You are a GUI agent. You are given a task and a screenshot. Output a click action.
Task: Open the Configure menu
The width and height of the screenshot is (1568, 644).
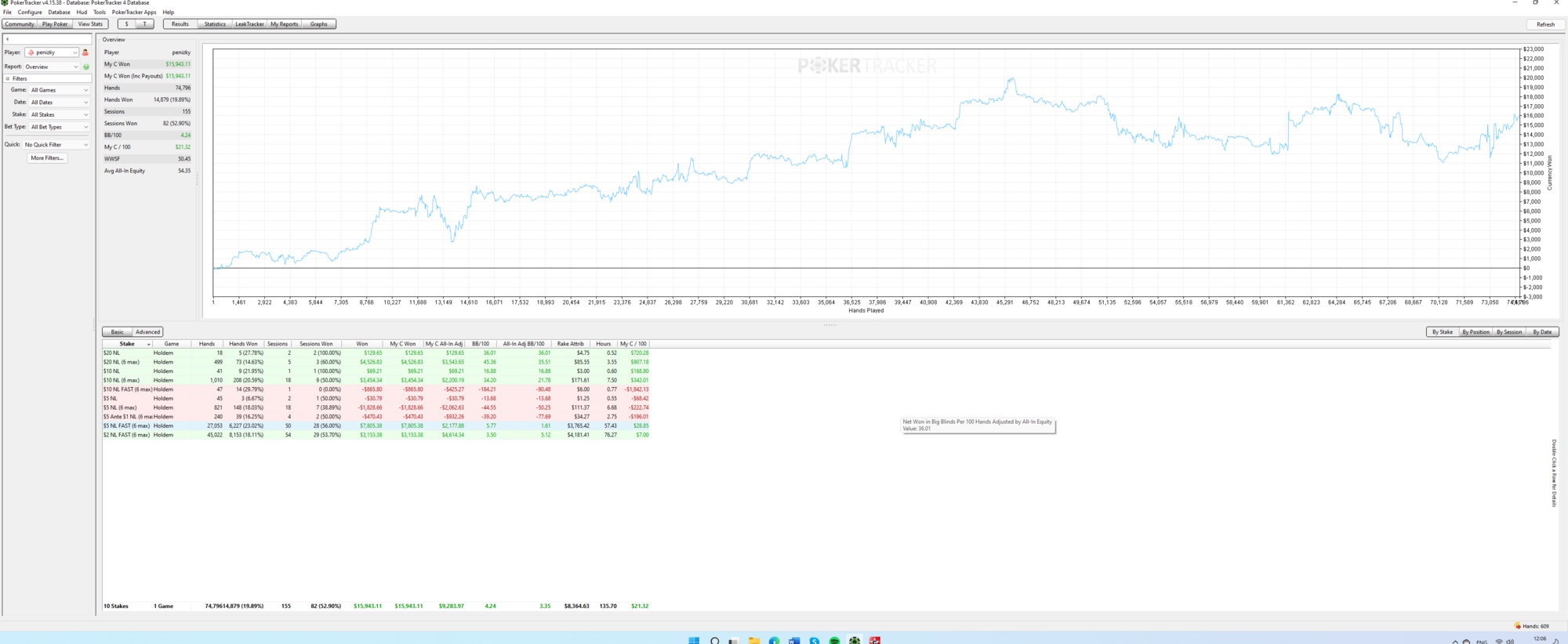tap(30, 13)
